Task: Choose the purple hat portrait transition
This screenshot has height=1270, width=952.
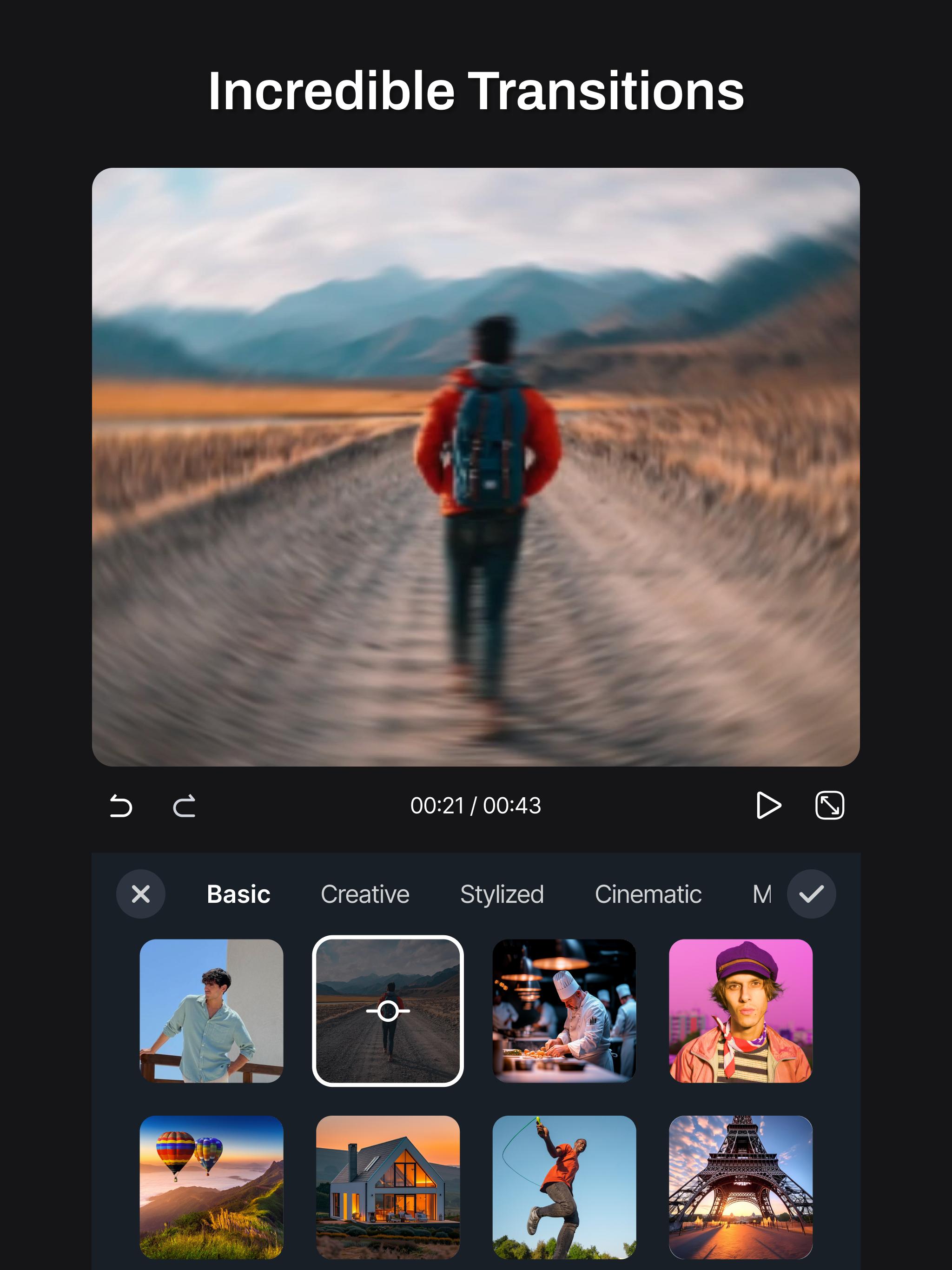Action: 740,1011
